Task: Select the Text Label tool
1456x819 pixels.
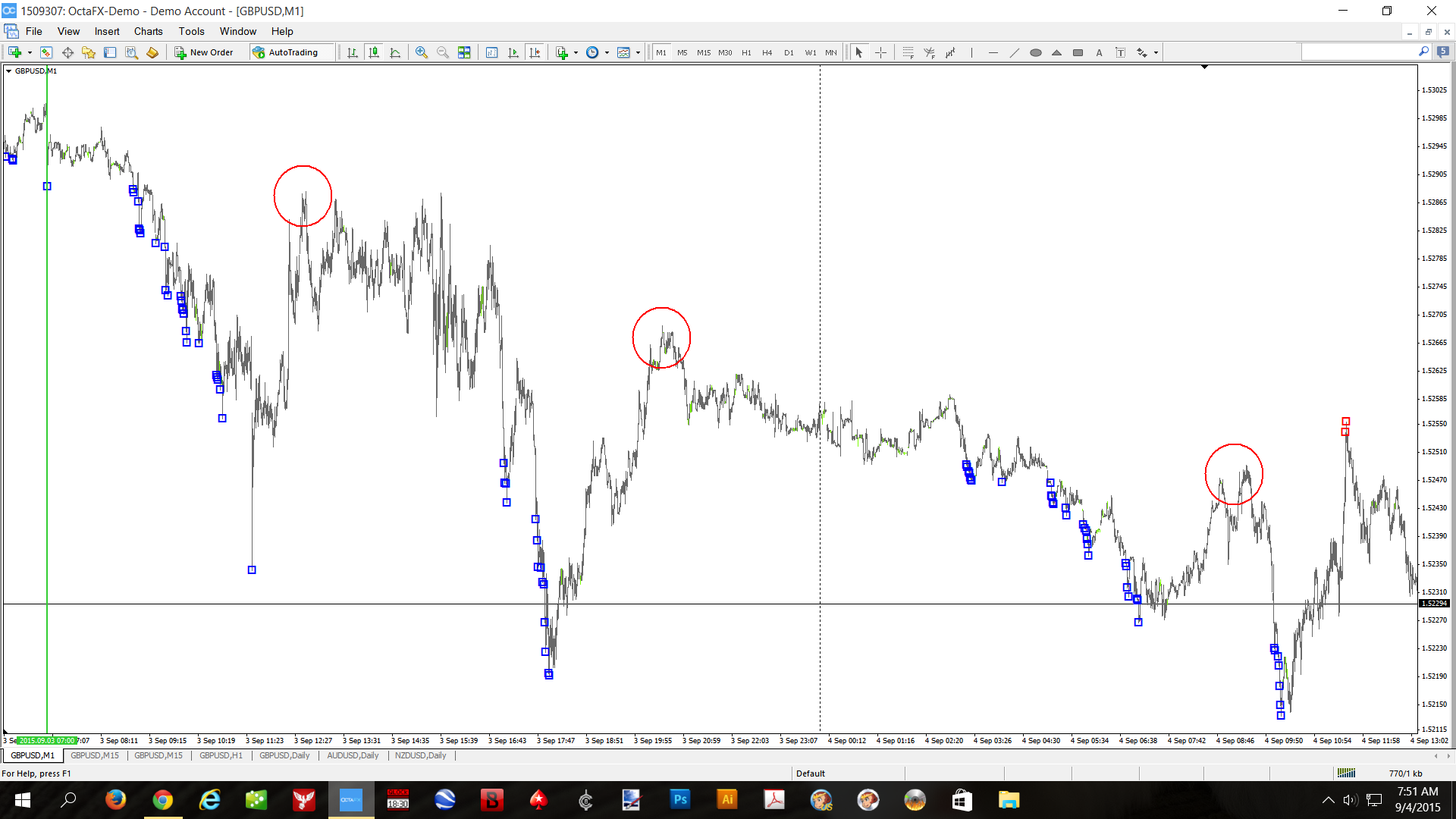Action: click(x=1120, y=52)
